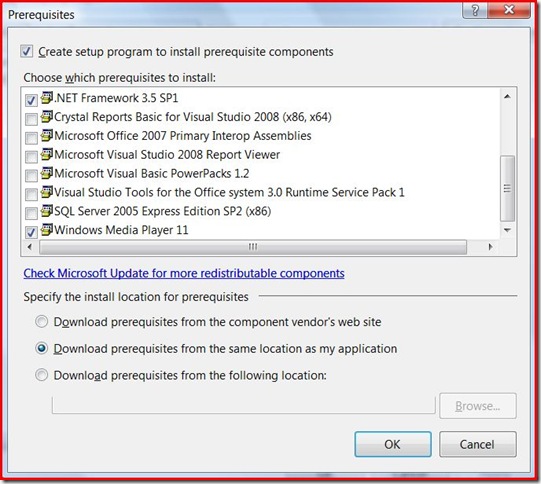Image resolution: width=541 pixels, height=484 pixels.
Task: Select "Windows Media Player 11" row text
Action: click(x=121, y=230)
